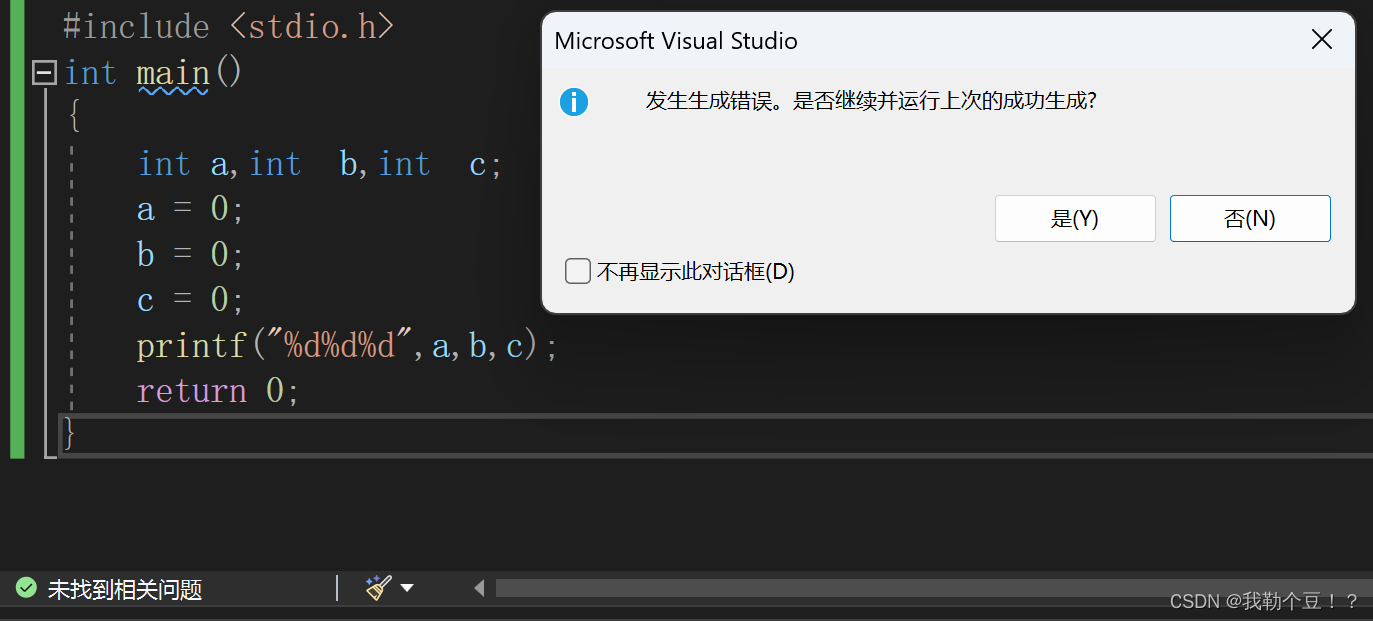This screenshot has width=1373, height=621.
Task: Click the b = 0; line
Action: (190, 255)
